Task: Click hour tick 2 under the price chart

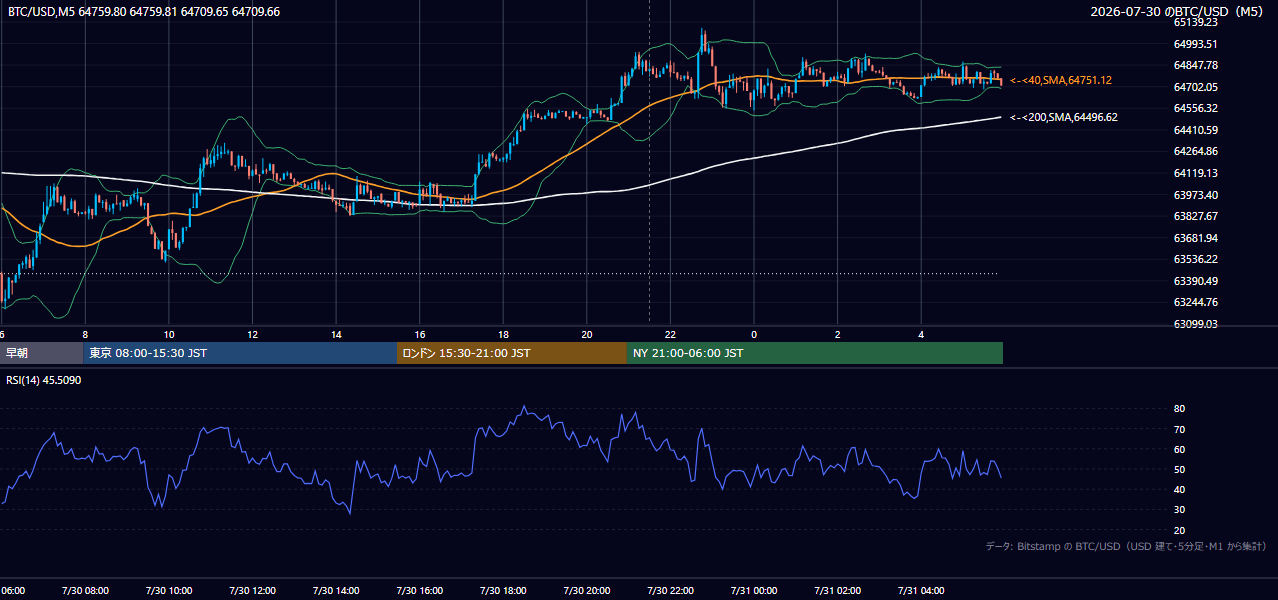Action: pos(837,334)
